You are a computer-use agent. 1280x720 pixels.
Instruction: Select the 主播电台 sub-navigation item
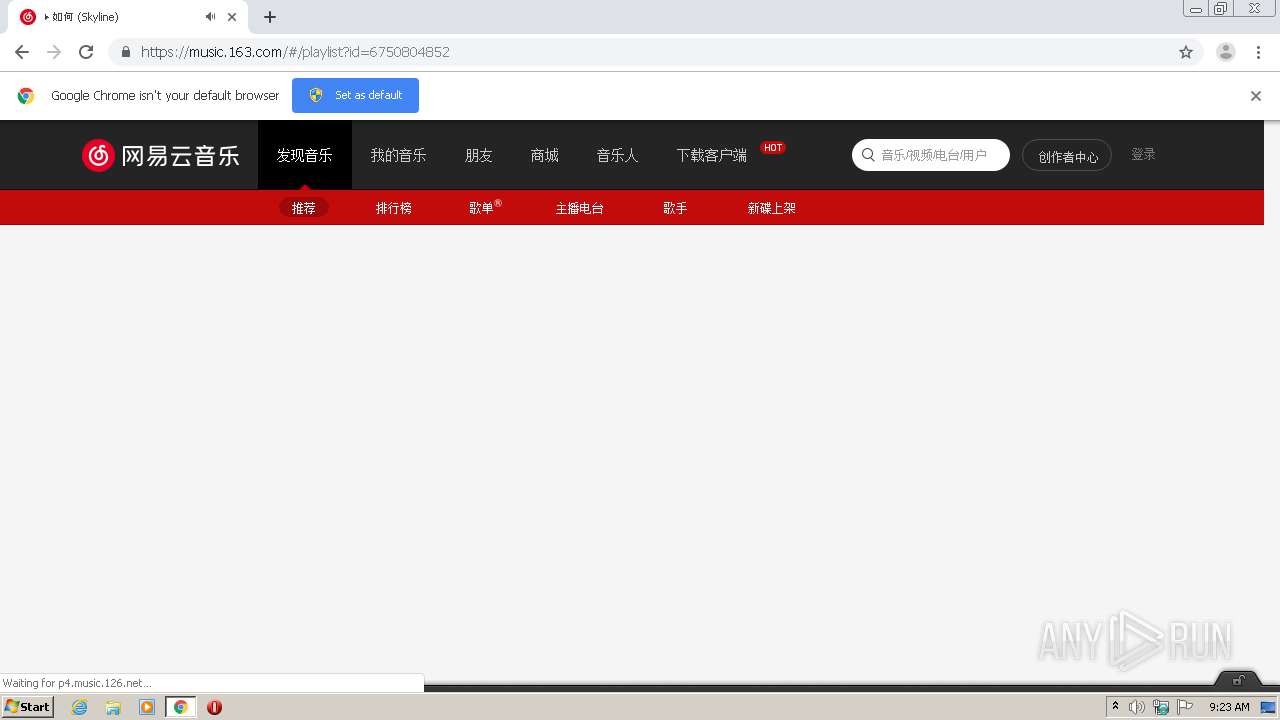pos(580,208)
